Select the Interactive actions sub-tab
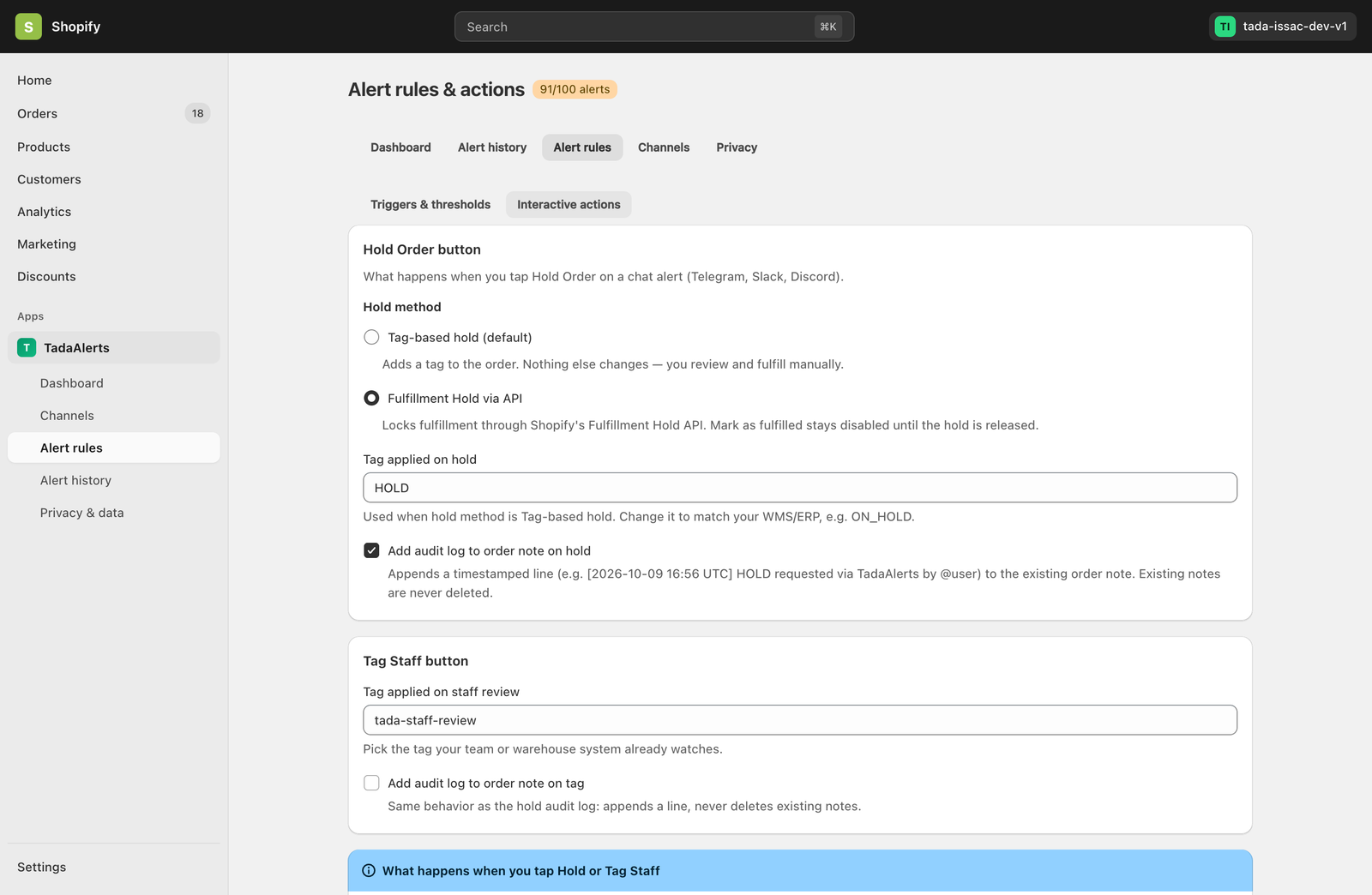This screenshot has height=895, width=1372. click(569, 205)
